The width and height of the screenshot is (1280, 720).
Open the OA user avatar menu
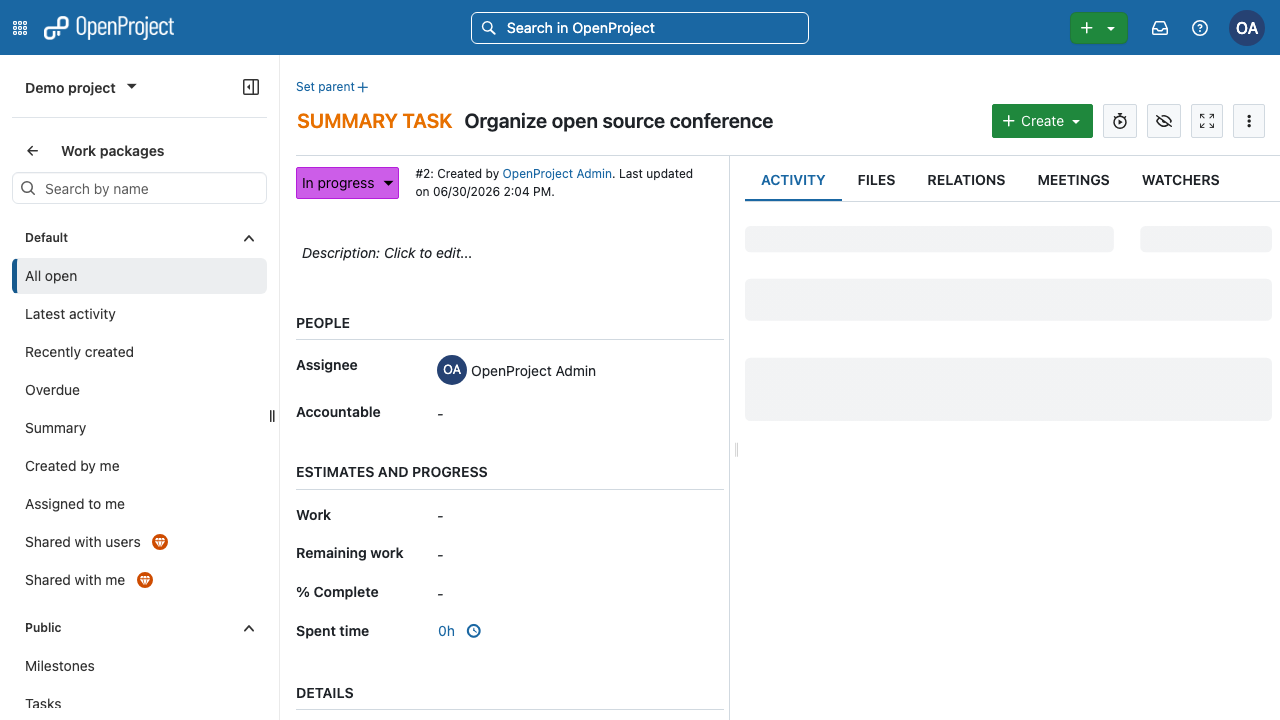pyautogui.click(x=1247, y=28)
